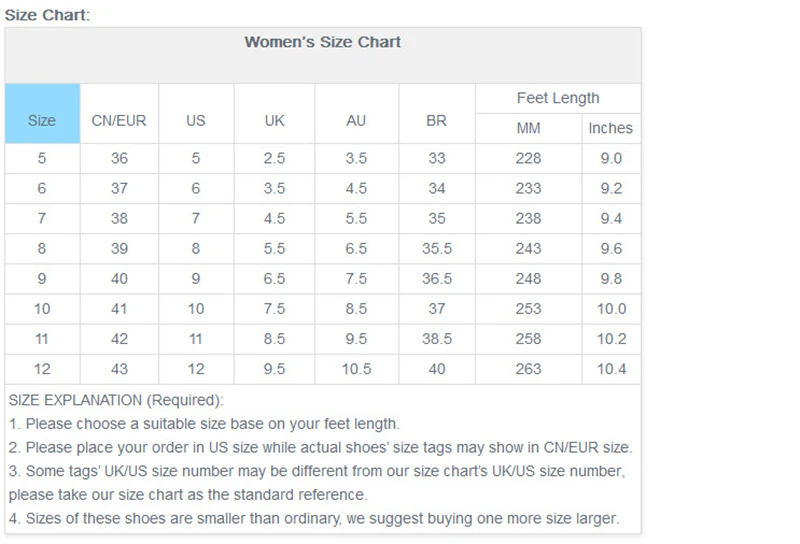Select CN/EUR value 41
The width and height of the screenshot is (800, 544).
point(119,309)
